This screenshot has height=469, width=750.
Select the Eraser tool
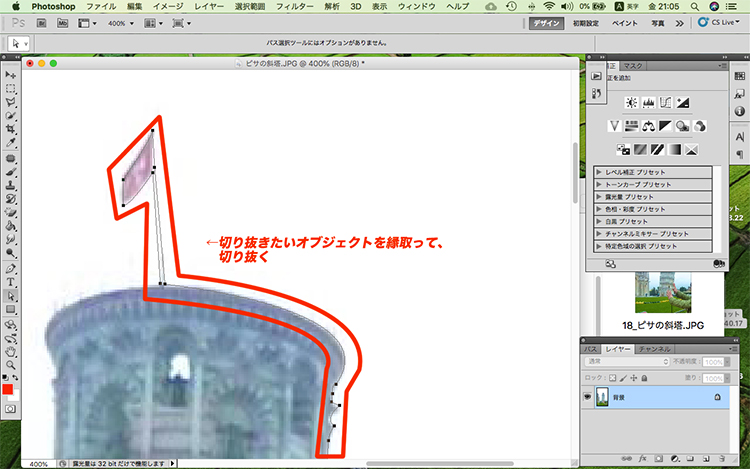(x=11, y=212)
